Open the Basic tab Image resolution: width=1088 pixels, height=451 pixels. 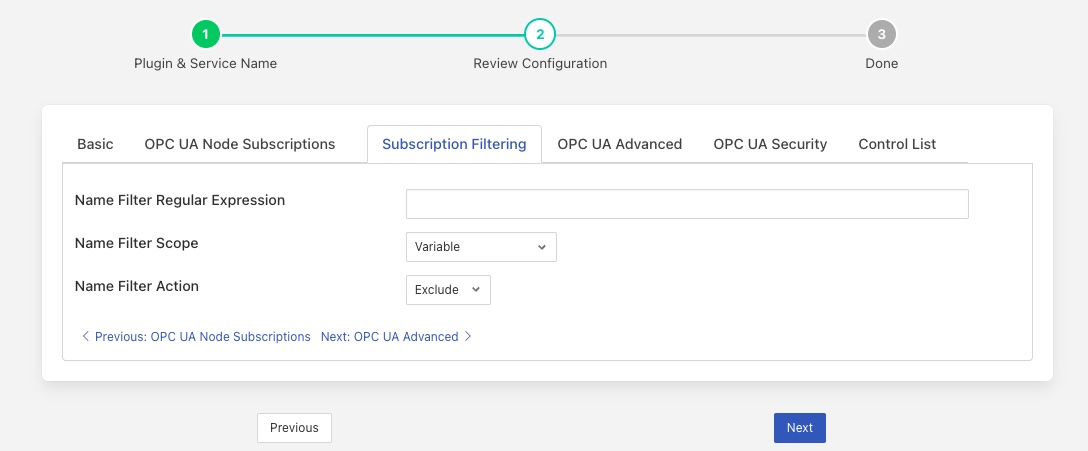point(95,144)
